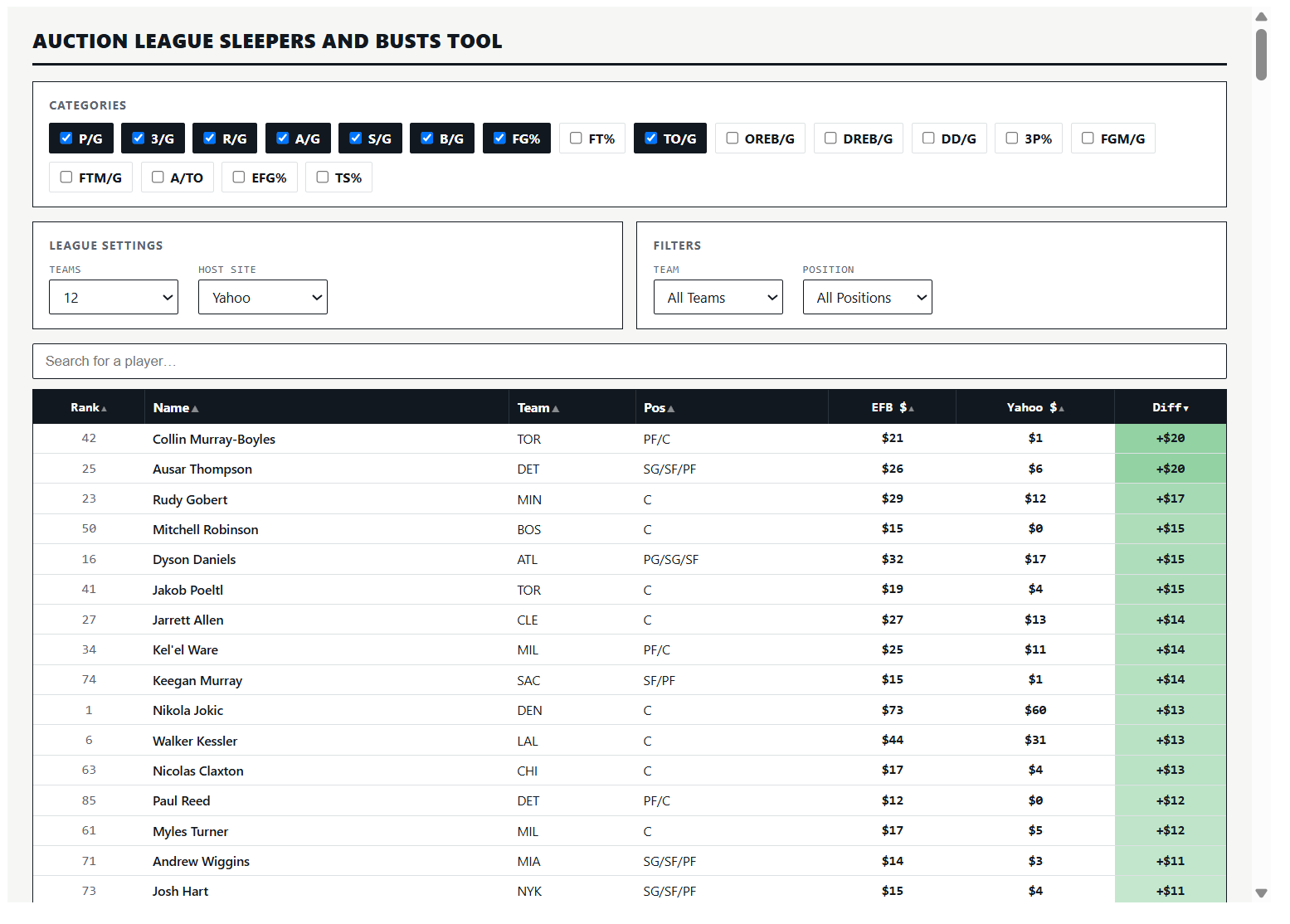Open the Host Site dropdown

[263, 297]
